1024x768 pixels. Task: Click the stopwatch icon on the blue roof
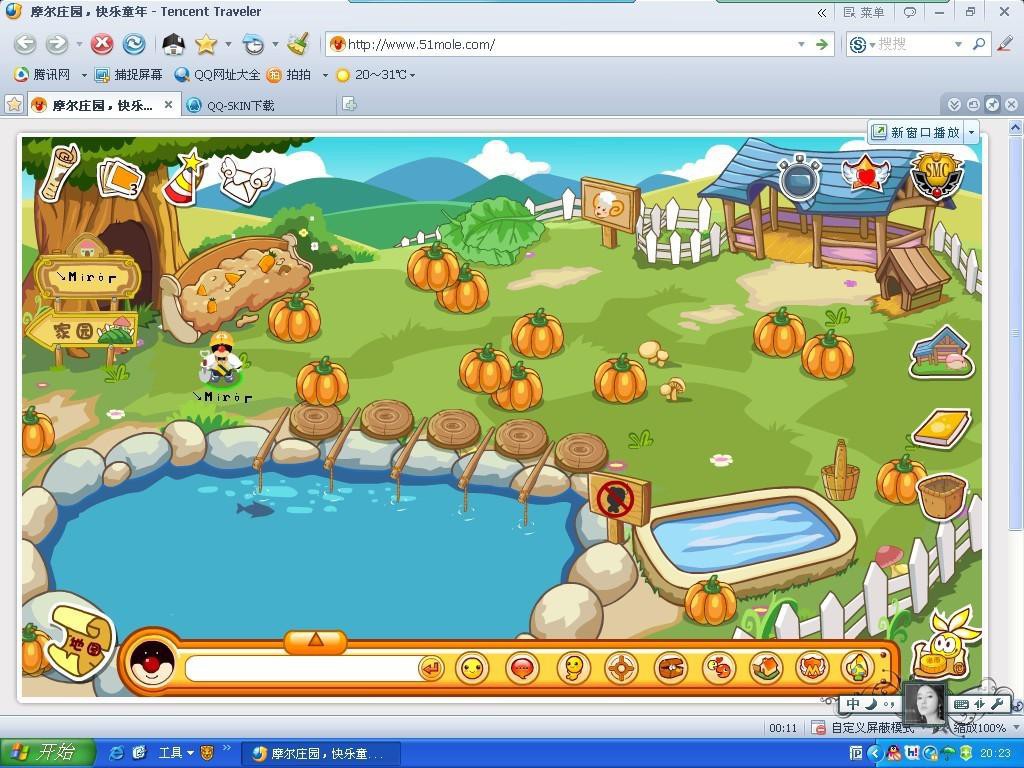[x=799, y=176]
